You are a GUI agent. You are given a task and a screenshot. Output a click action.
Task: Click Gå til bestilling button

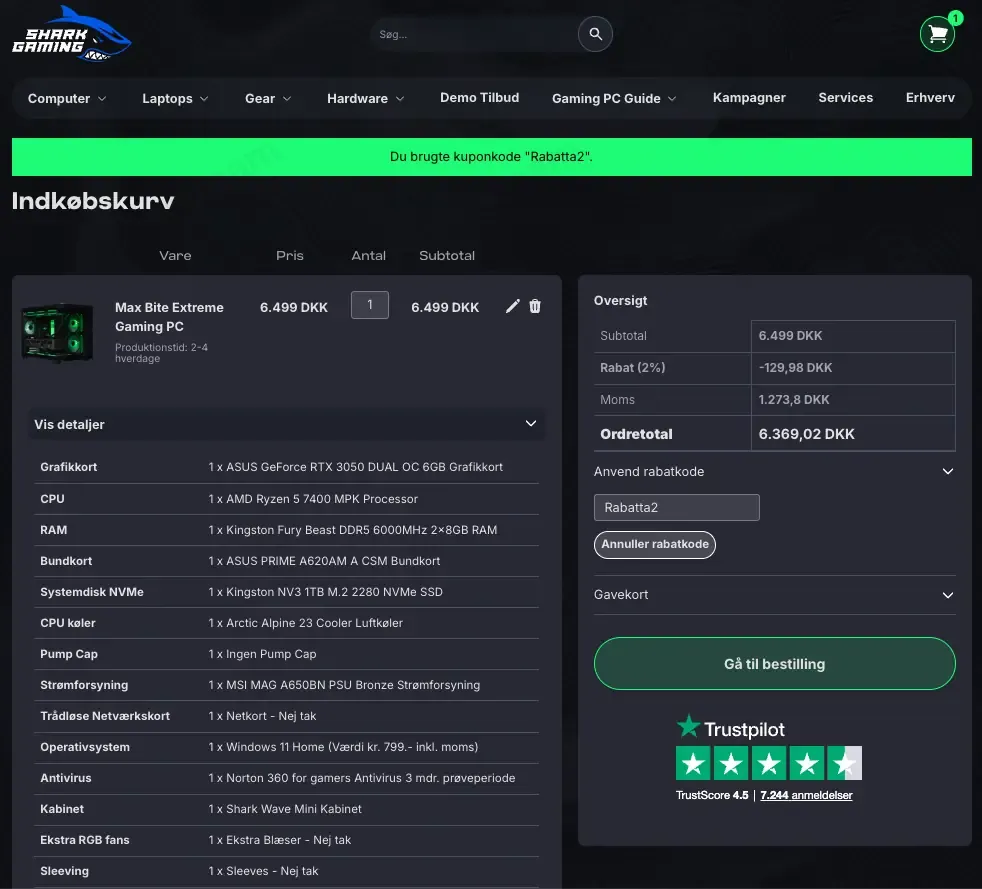pos(774,664)
